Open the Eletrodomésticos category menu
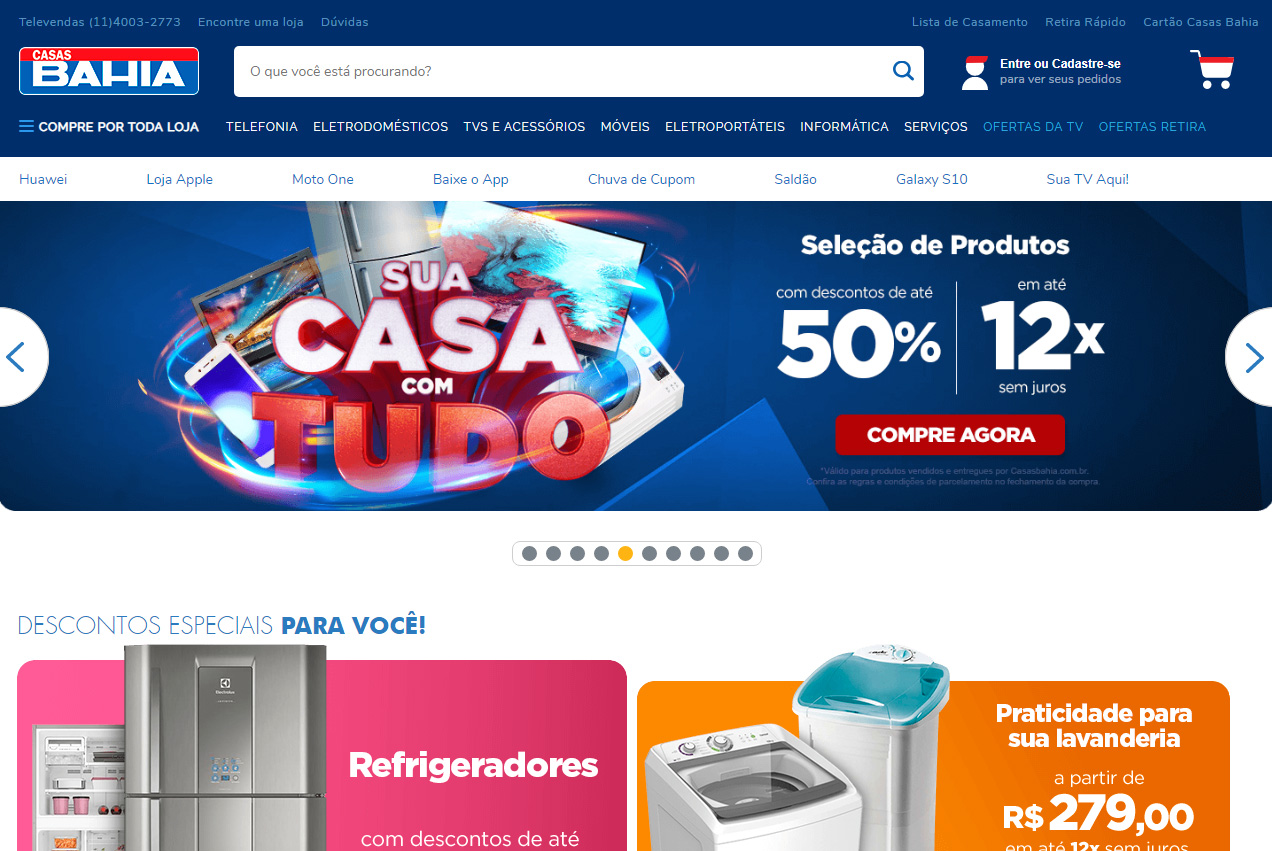The height and width of the screenshot is (851, 1272). click(380, 127)
